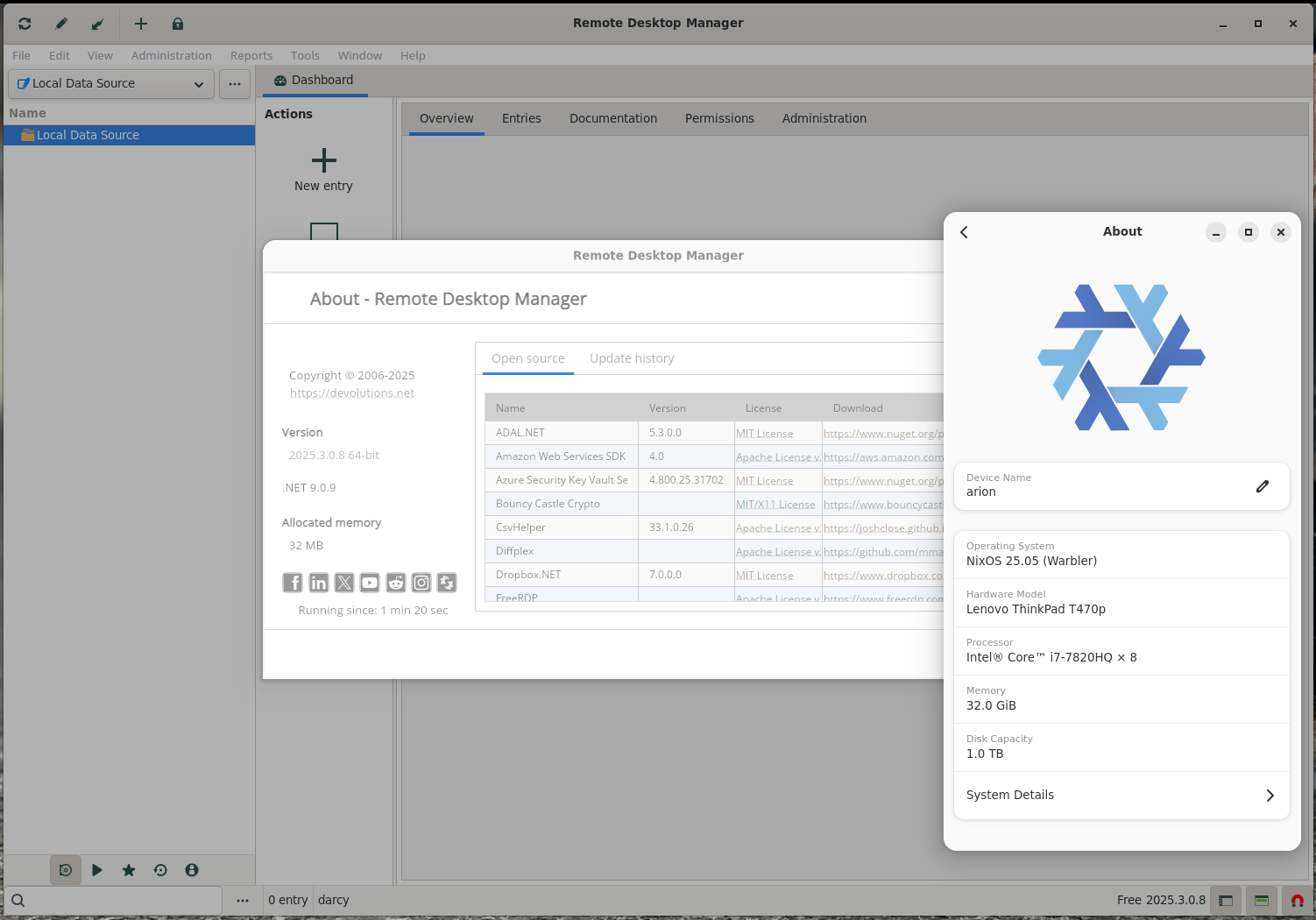Open the devolutions.net link

coord(352,393)
